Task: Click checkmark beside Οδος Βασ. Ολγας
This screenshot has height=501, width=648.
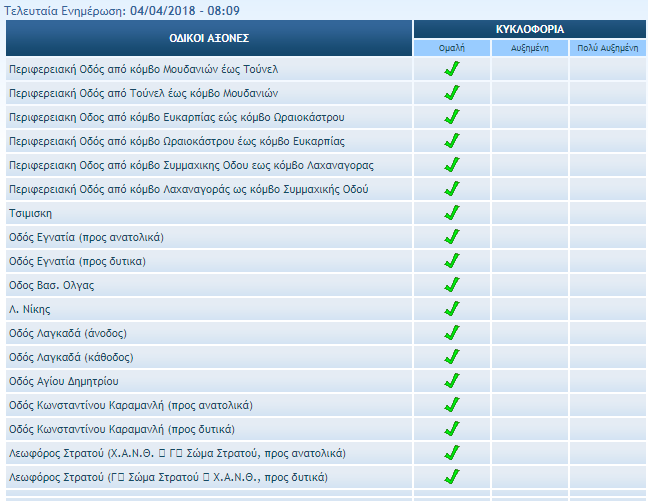Action: click(451, 285)
